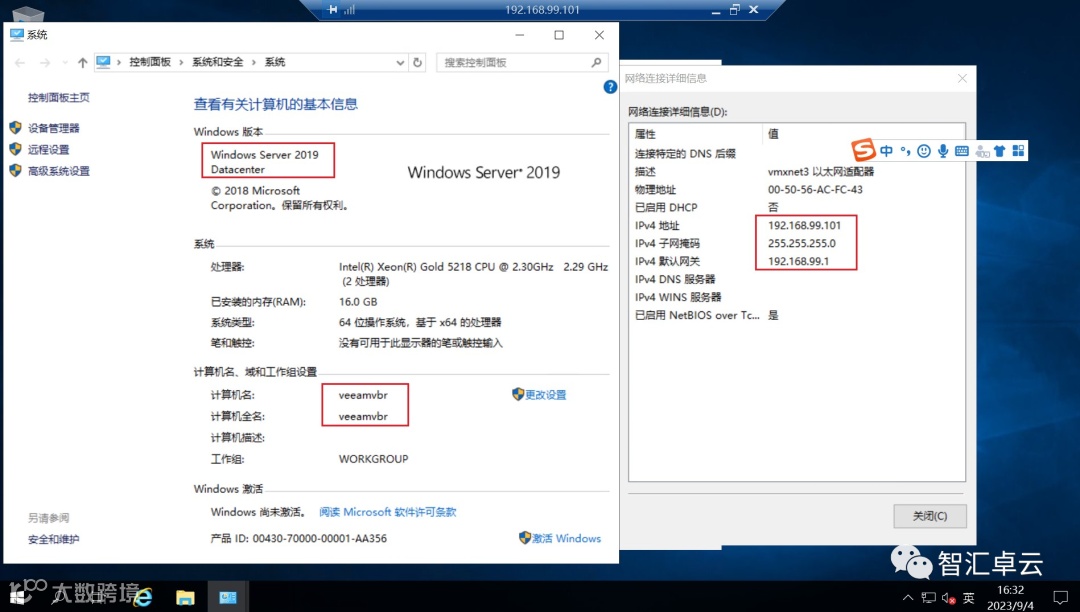1080x612 pixels.
Task: Open 高级系统设置 in the sidebar
Action: click(x=59, y=171)
